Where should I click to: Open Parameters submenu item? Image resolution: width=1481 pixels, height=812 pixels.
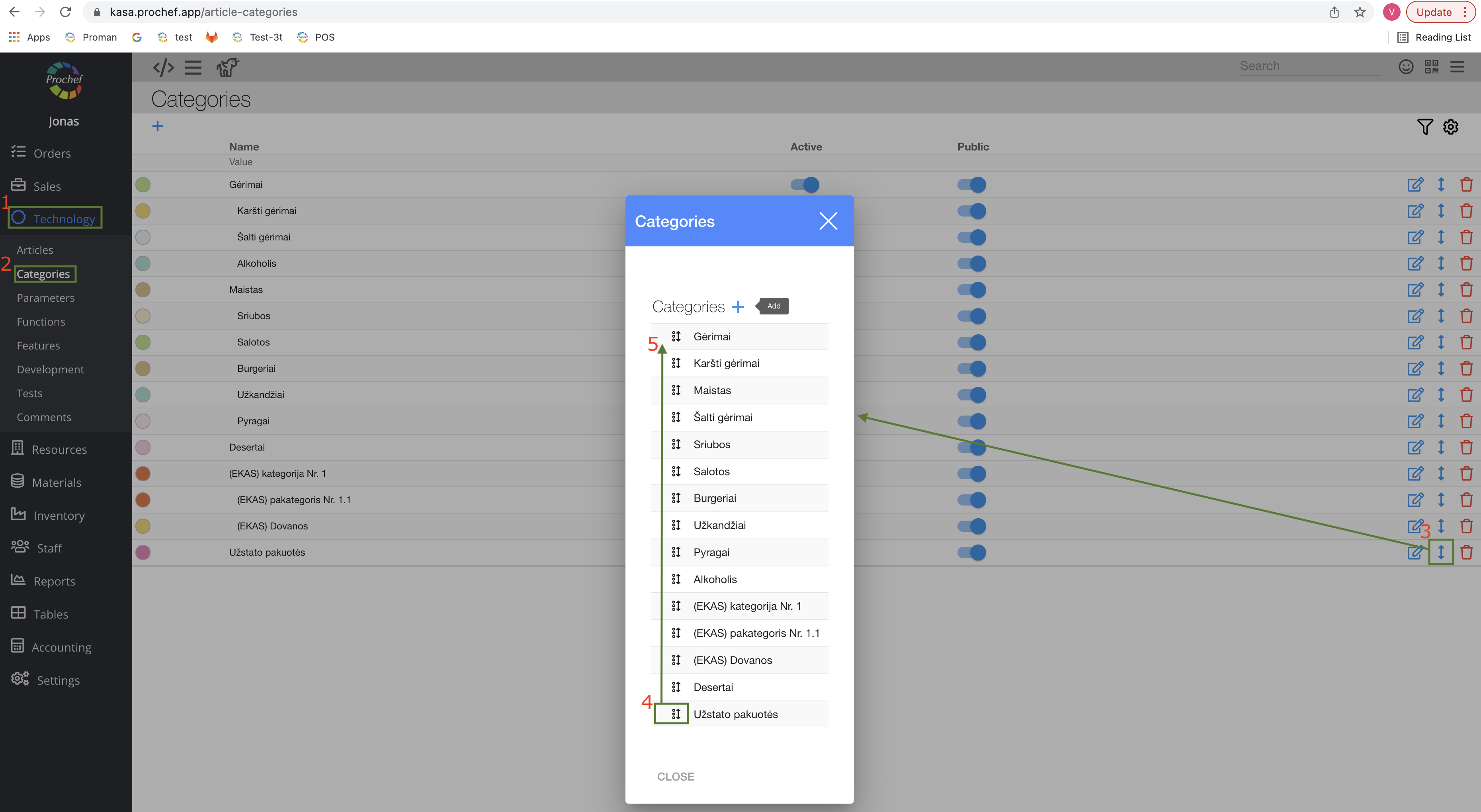click(45, 298)
